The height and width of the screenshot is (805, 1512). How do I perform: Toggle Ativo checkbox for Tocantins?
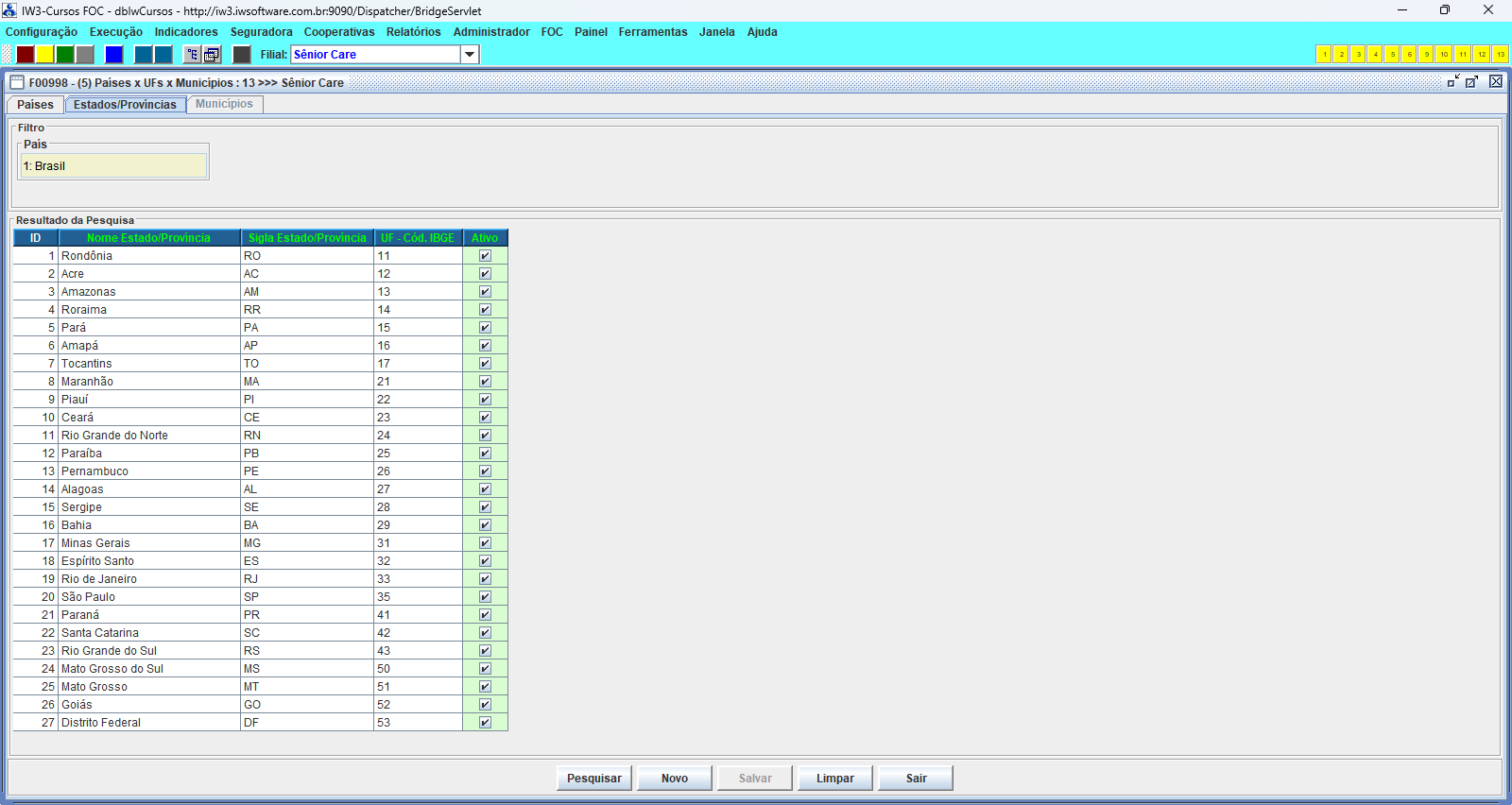pos(485,364)
